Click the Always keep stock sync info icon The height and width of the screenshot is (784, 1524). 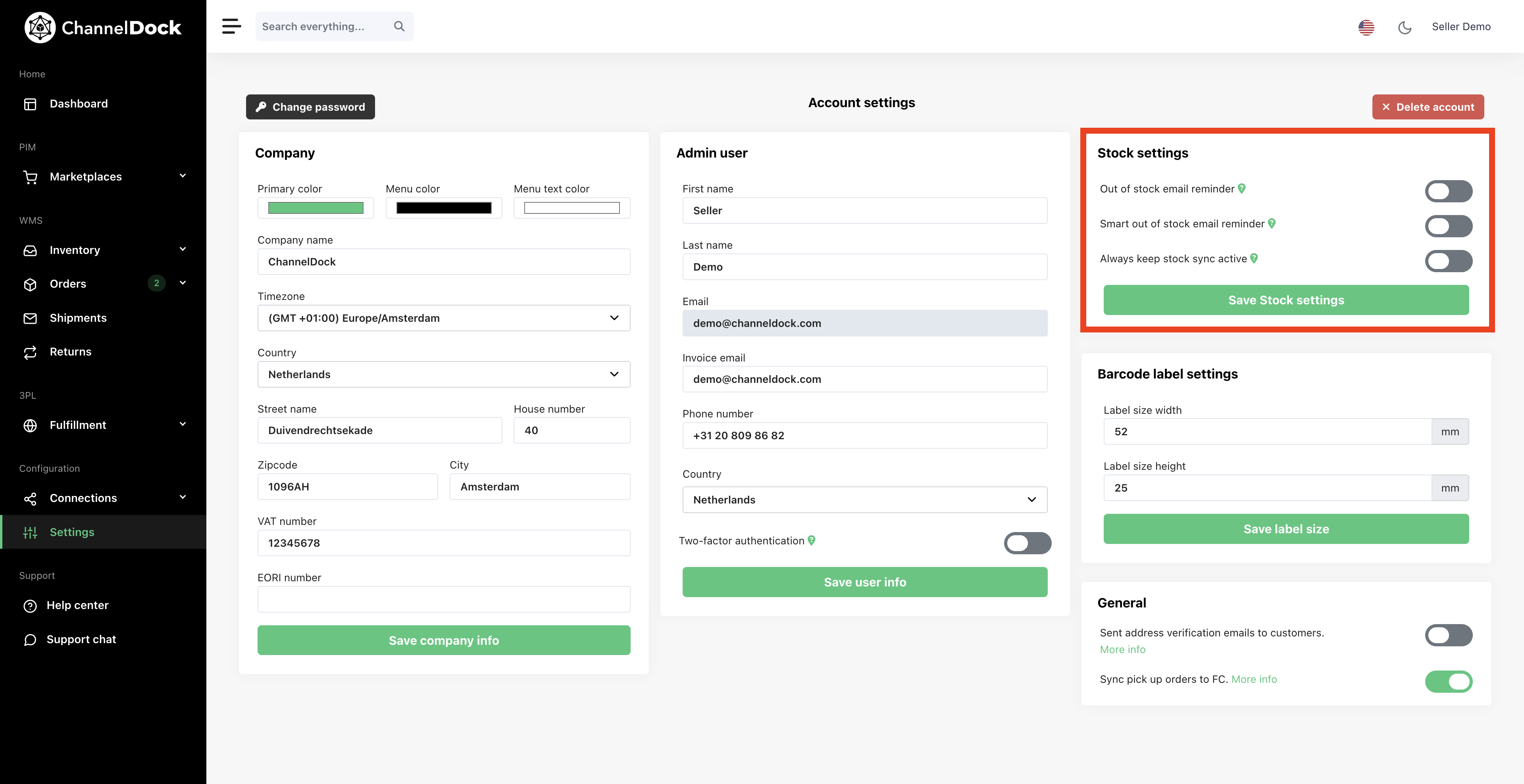pyautogui.click(x=1254, y=258)
